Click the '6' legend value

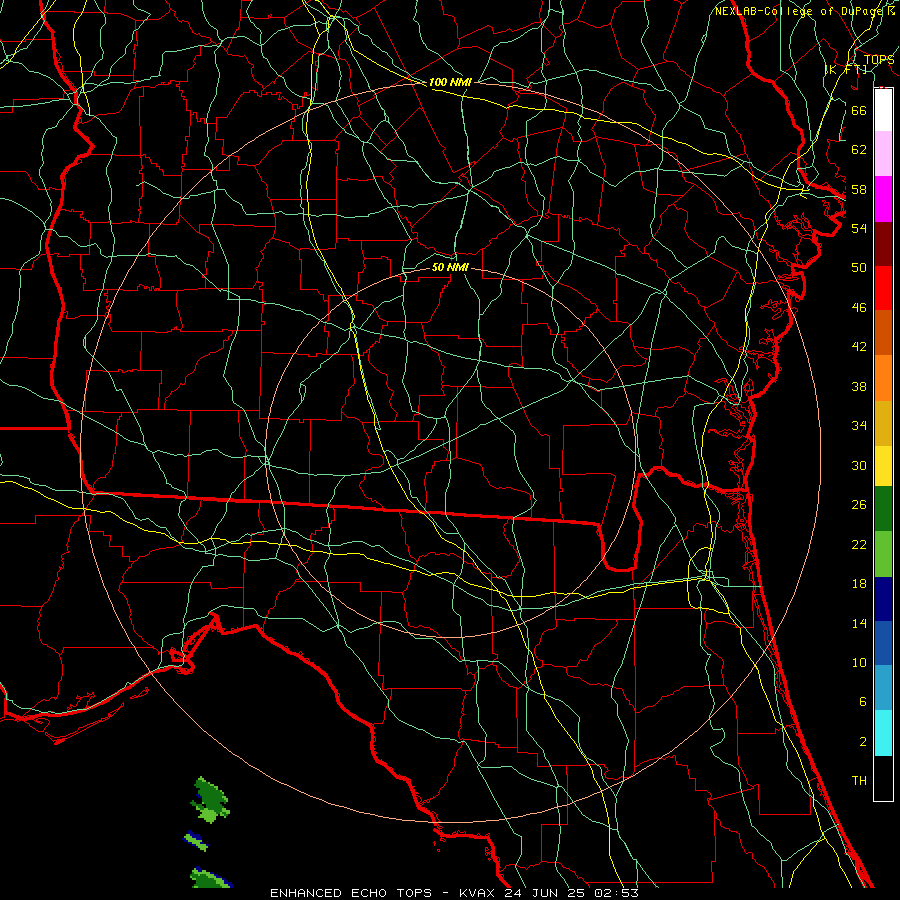click(x=862, y=702)
